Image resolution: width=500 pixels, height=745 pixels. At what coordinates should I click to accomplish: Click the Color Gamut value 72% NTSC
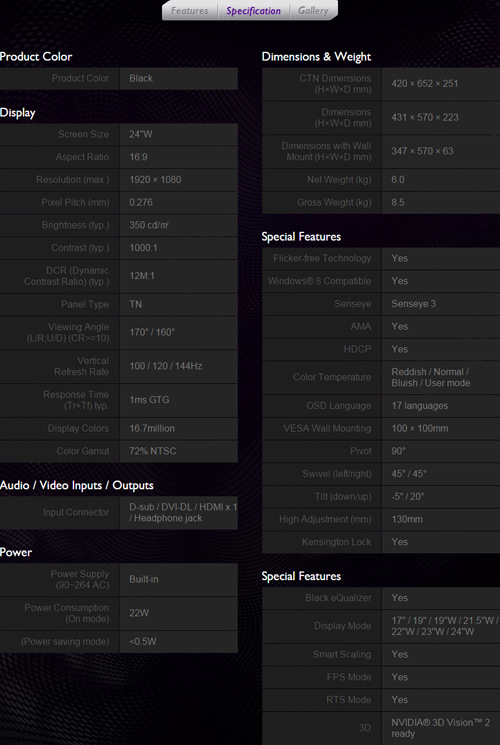[x=153, y=451]
